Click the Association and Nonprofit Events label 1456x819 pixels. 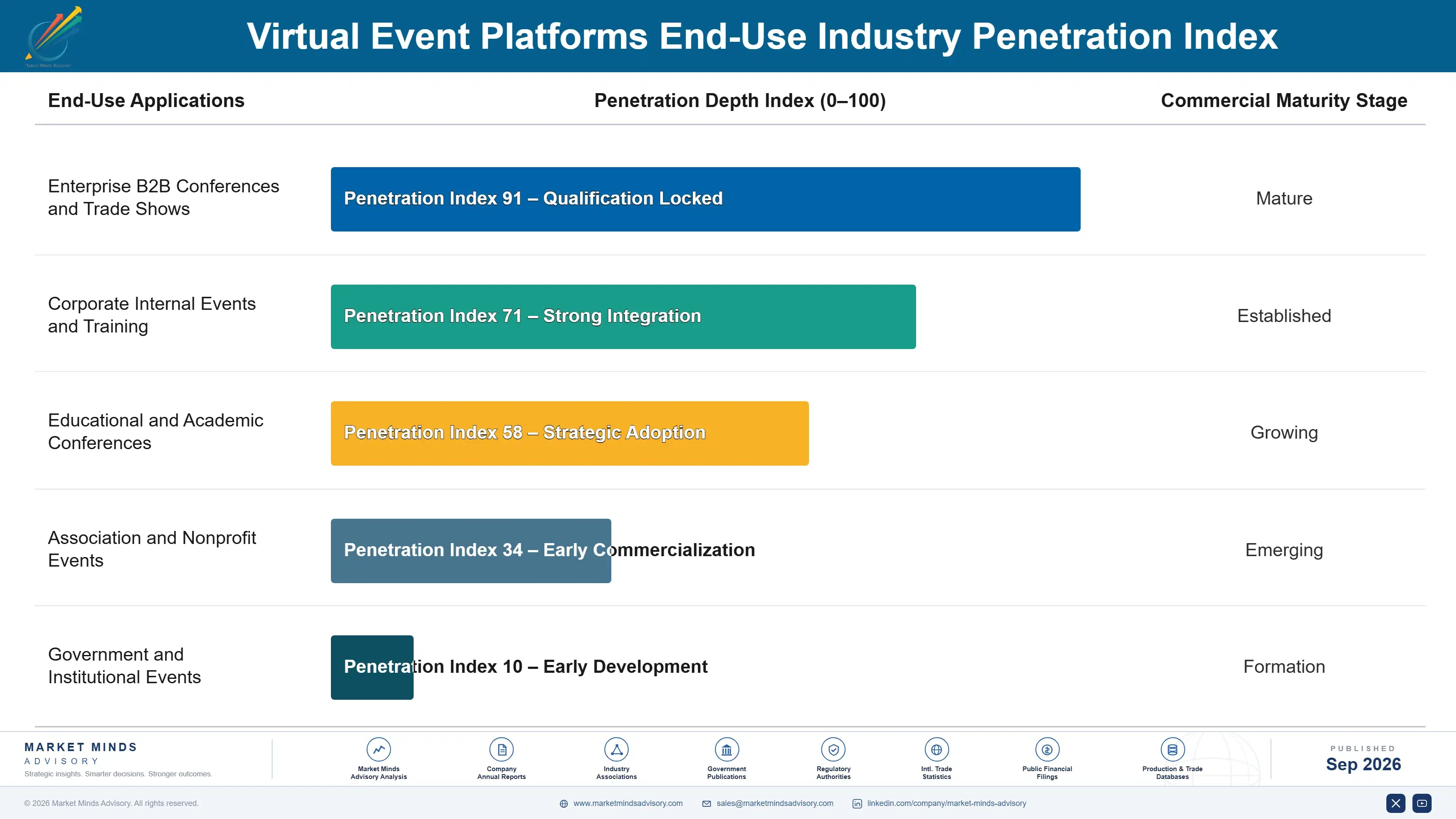click(x=152, y=549)
